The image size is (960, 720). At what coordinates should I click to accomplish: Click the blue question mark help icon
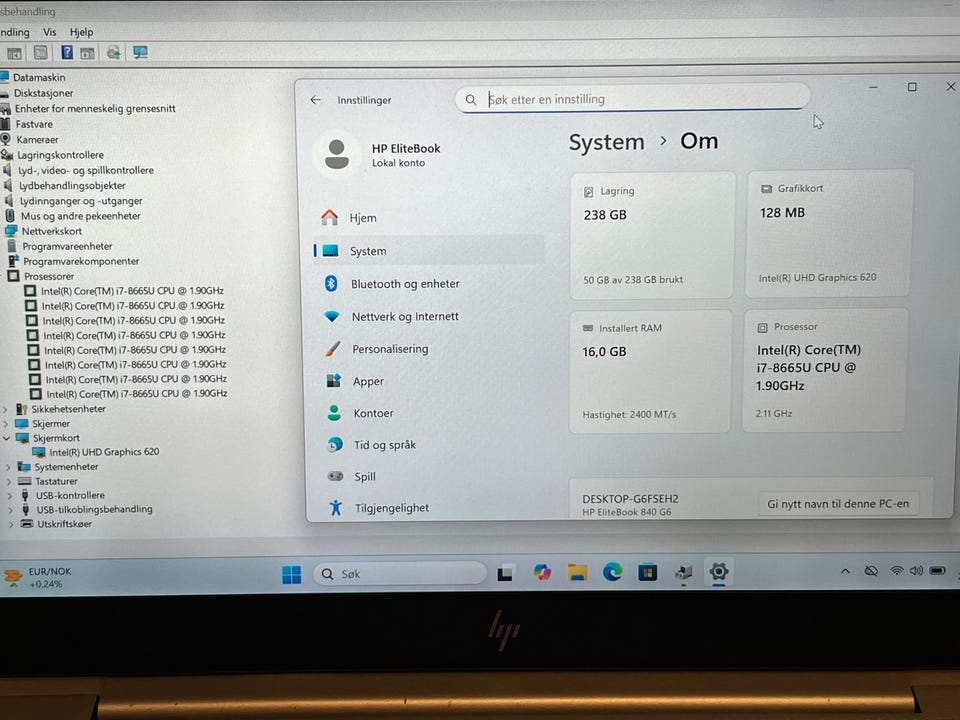[67, 53]
